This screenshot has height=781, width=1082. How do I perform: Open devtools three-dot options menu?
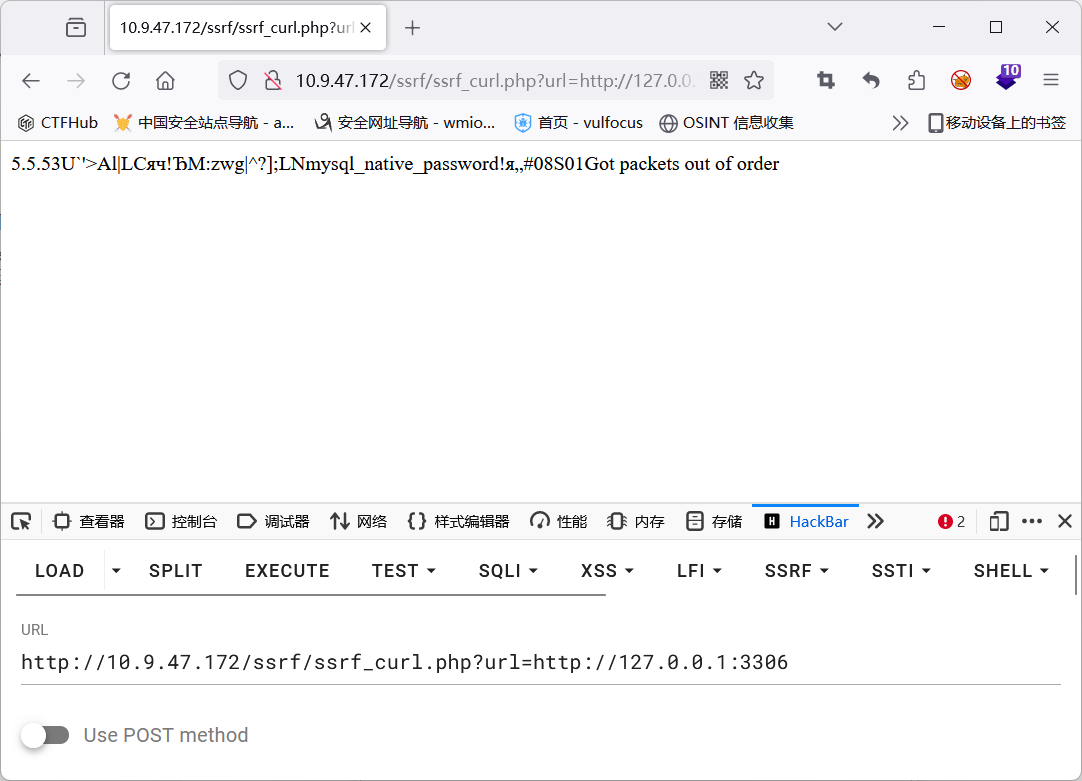click(1032, 522)
